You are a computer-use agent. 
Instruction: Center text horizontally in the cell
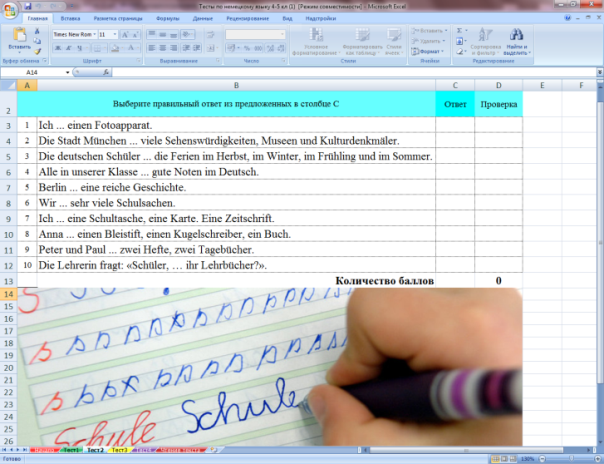tap(163, 48)
